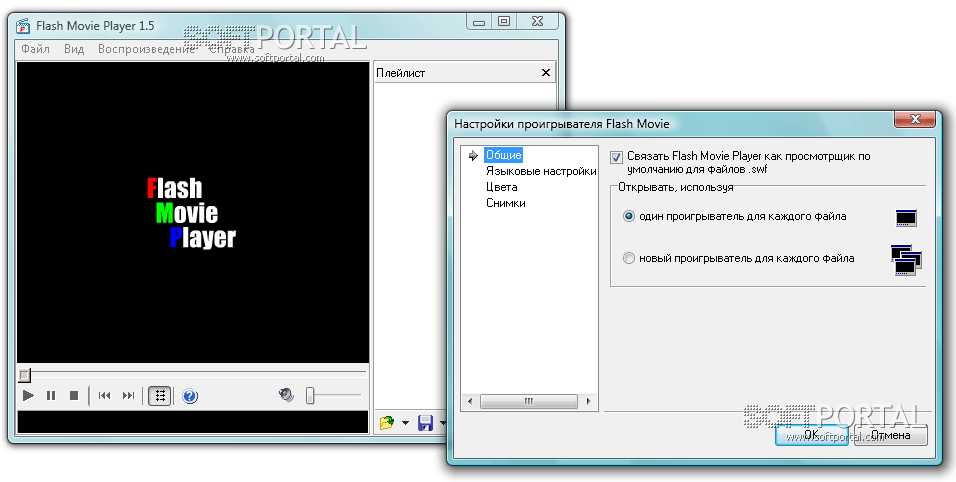
Task: Close the Плейлист panel
Action: (x=546, y=73)
